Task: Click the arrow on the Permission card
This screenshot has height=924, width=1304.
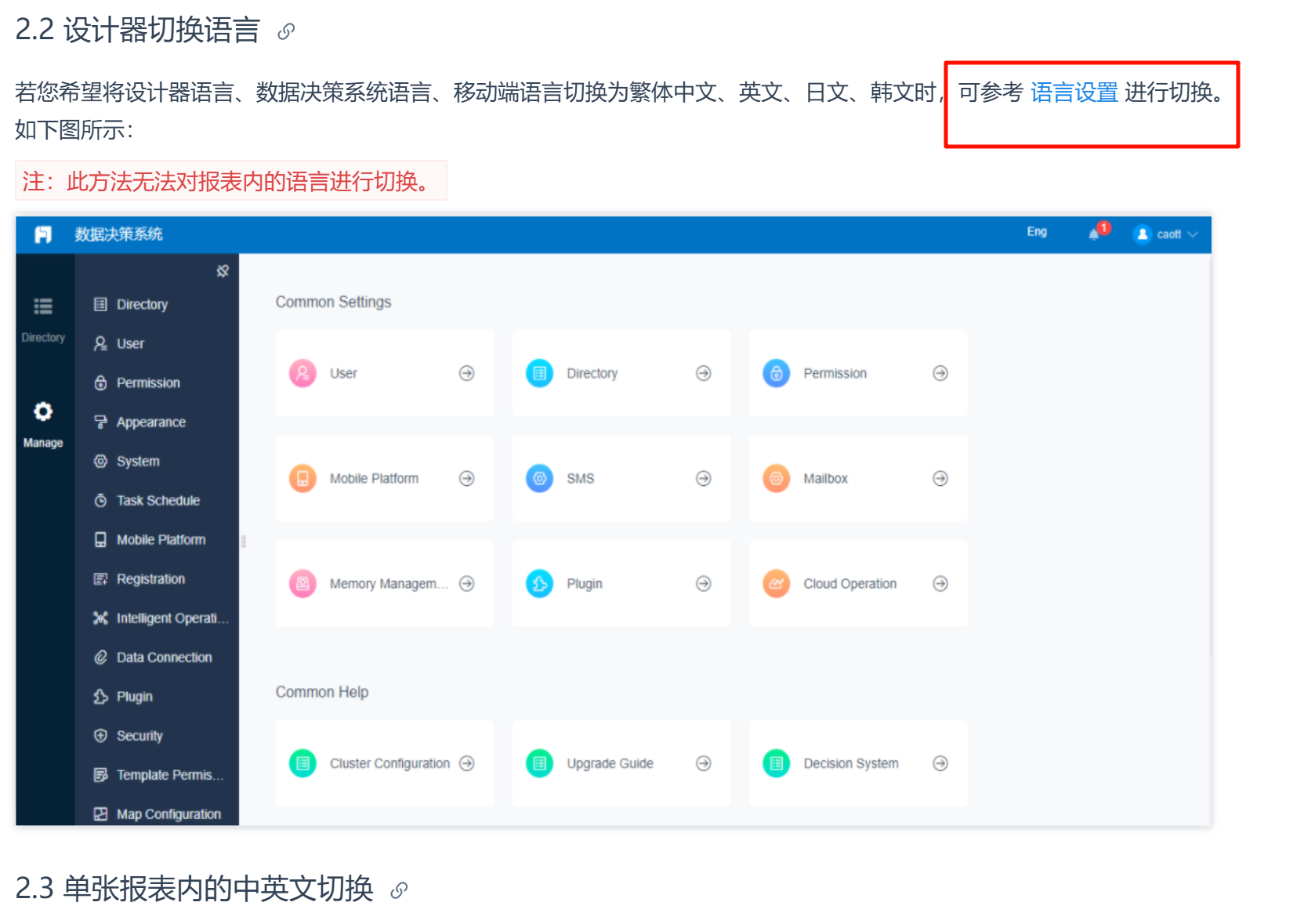Action: (940, 373)
